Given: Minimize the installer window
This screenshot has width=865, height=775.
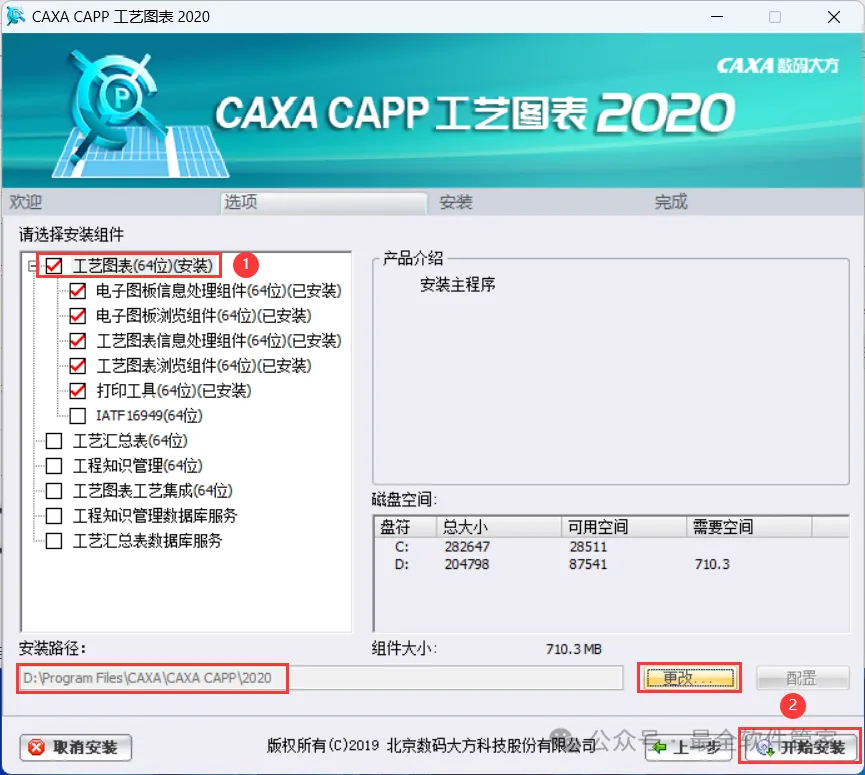Looking at the screenshot, I should click(x=717, y=17).
